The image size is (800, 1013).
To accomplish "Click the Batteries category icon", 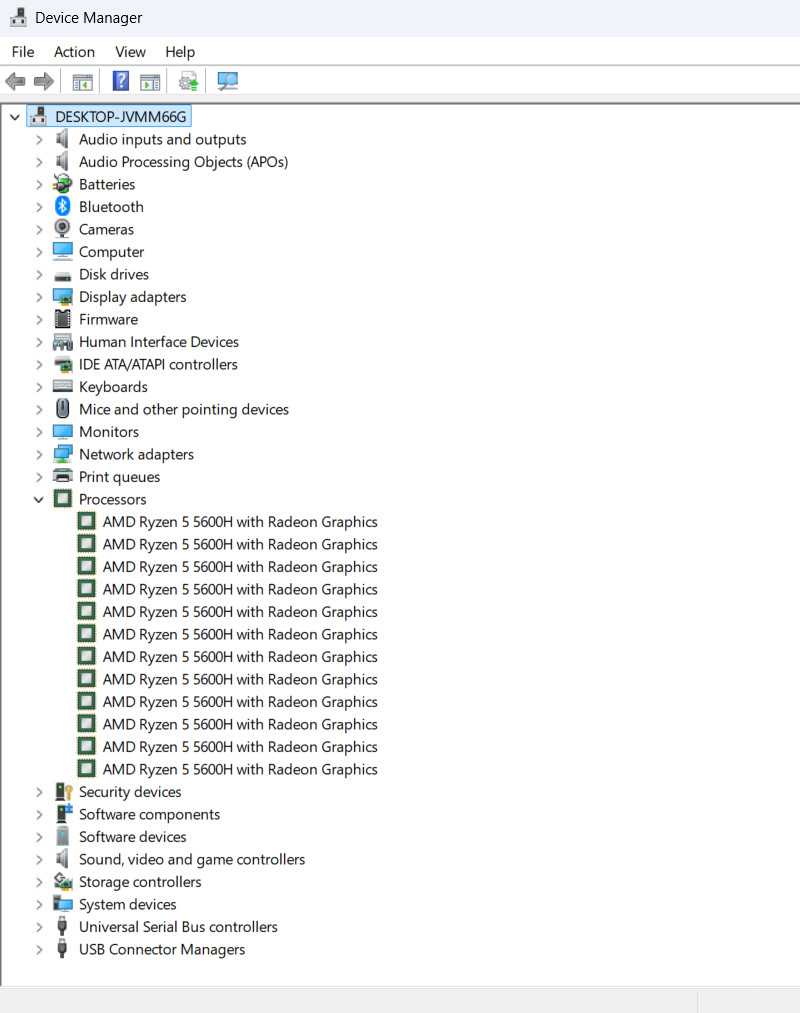I will (63, 184).
